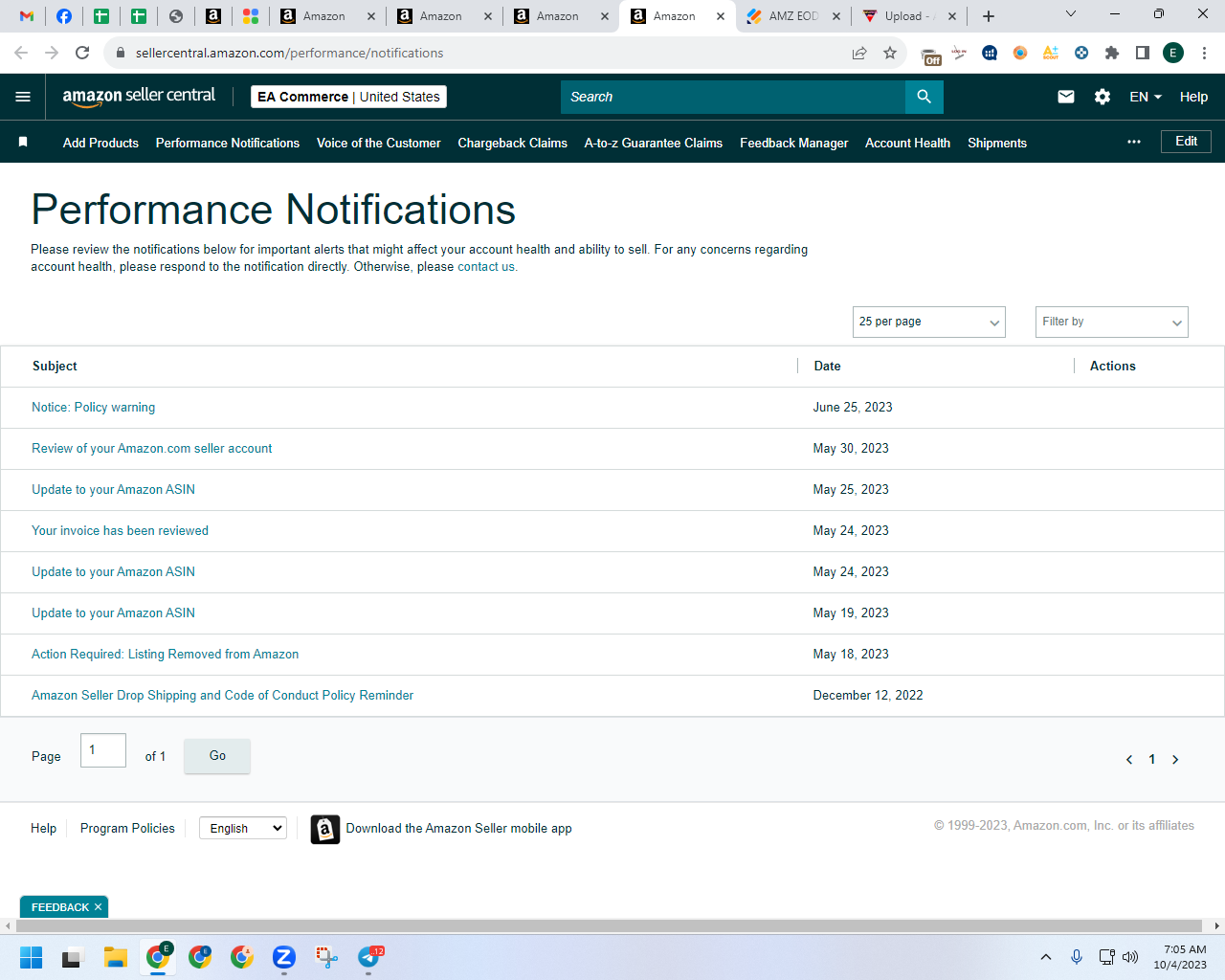The height and width of the screenshot is (980, 1225).
Task: Click the Go pagination button
Action: [x=217, y=756]
